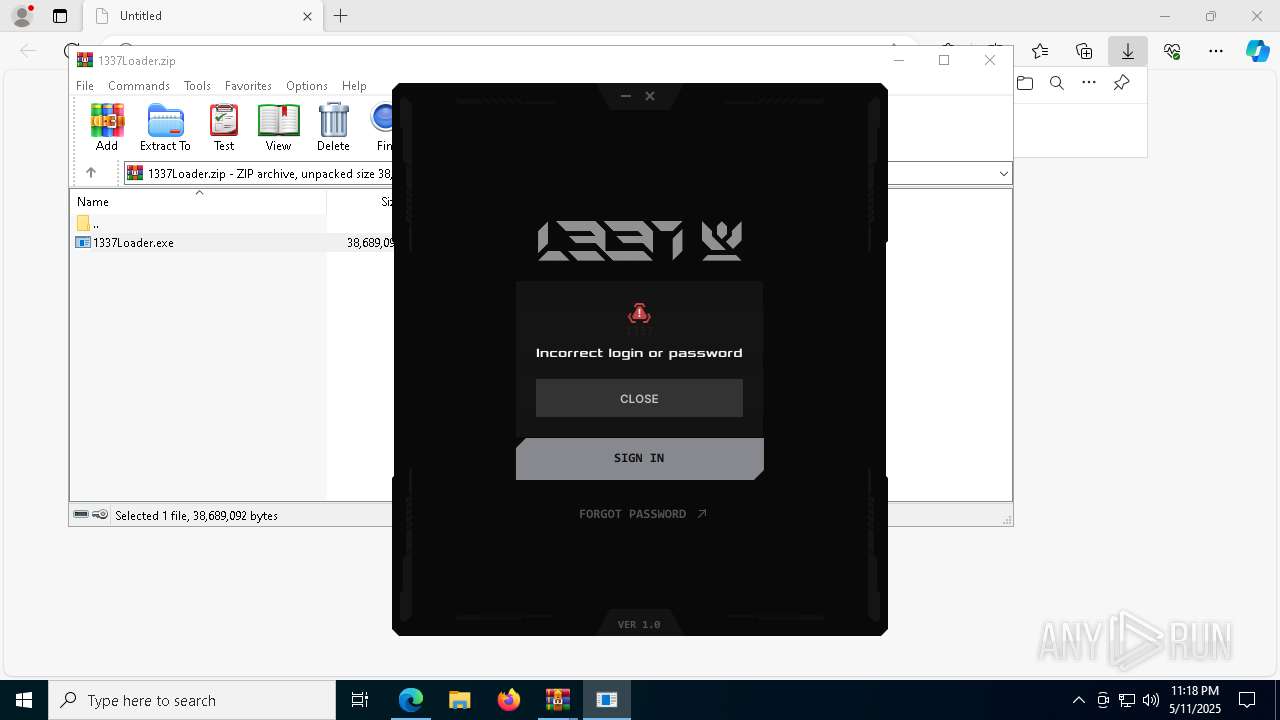The height and width of the screenshot is (720, 1280).
Task: Select the parent folder '..' entry
Action: tap(88, 224)
